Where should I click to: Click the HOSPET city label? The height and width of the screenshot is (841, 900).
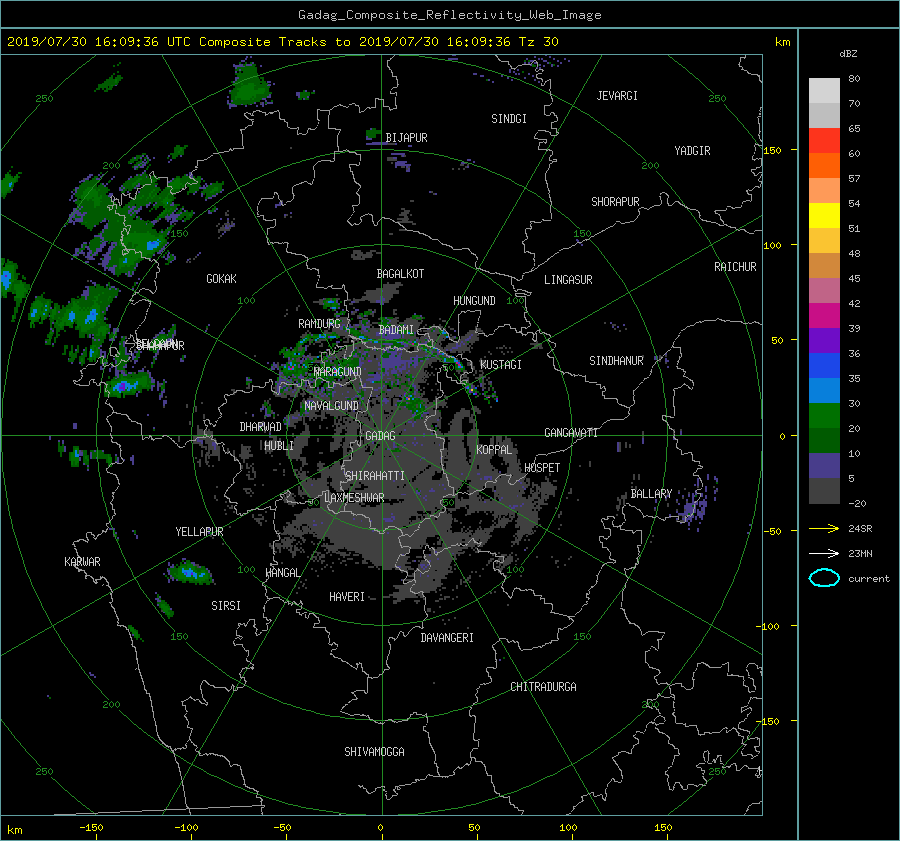point(542,468)
